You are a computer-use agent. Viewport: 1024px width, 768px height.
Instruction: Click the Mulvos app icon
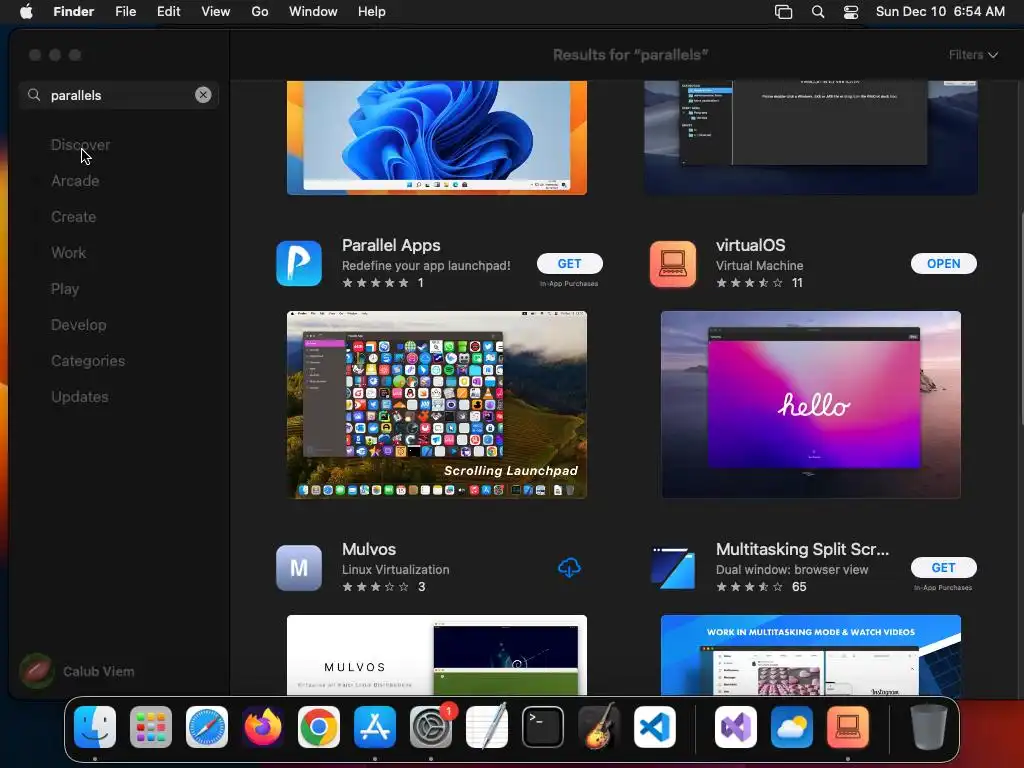tap(298, 568)
